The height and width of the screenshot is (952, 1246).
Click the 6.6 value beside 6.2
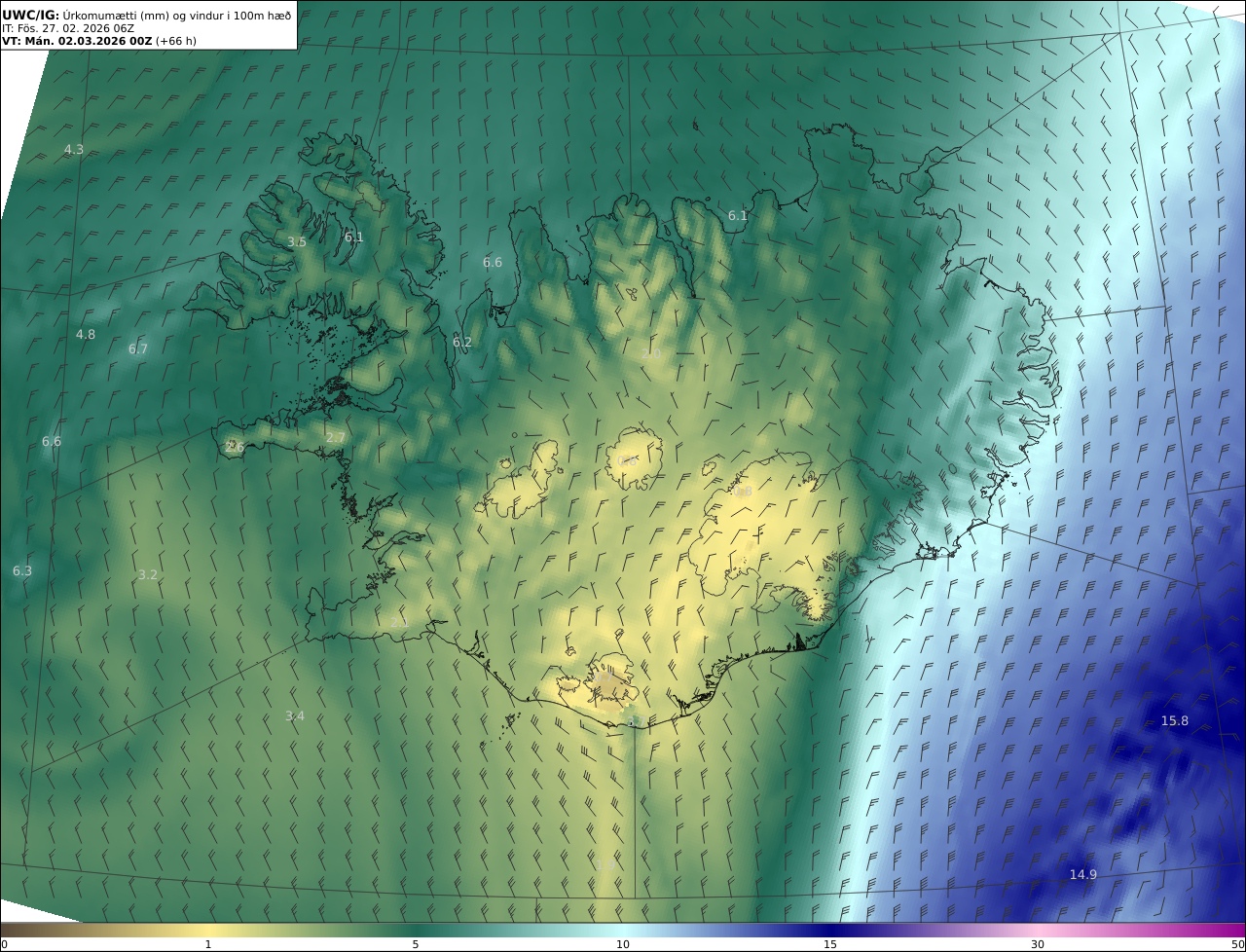[493, 263]
